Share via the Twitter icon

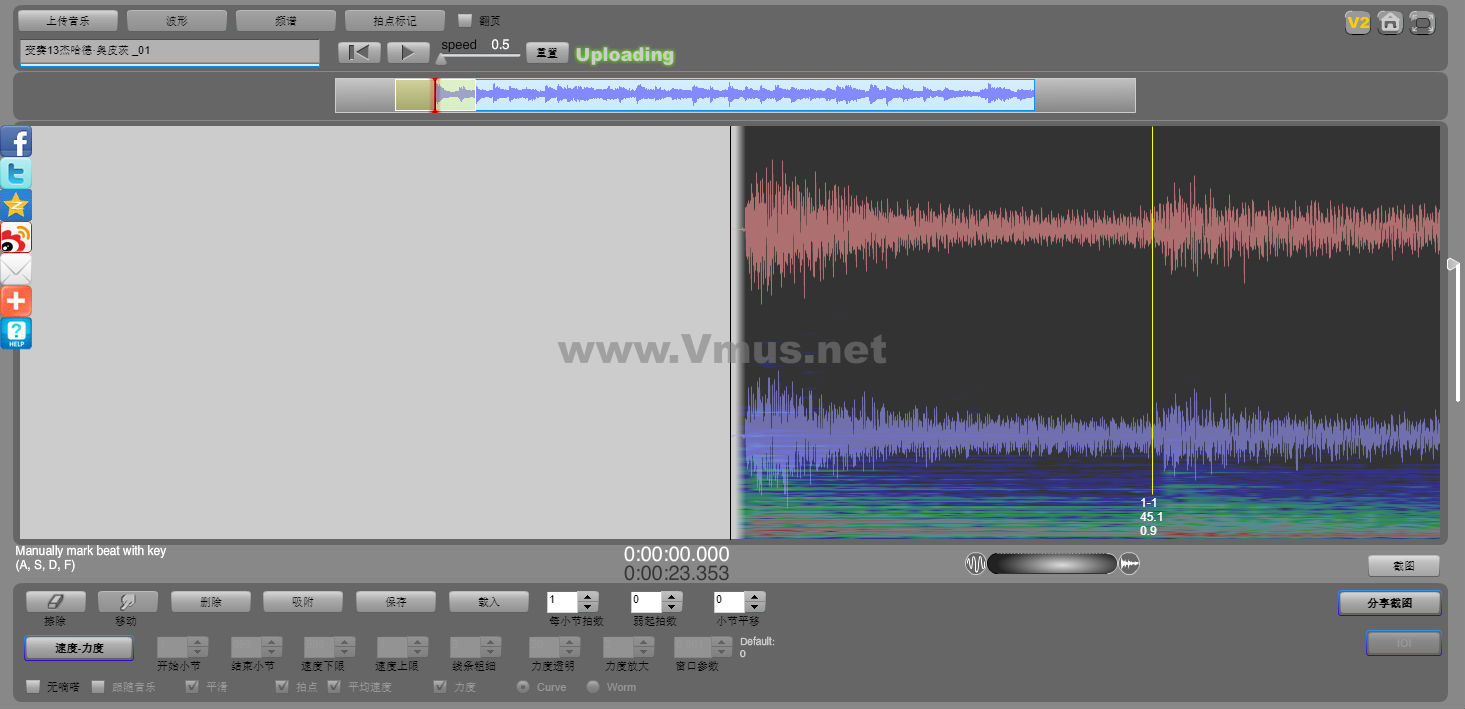pyautogui.click(x=16, y=174)
